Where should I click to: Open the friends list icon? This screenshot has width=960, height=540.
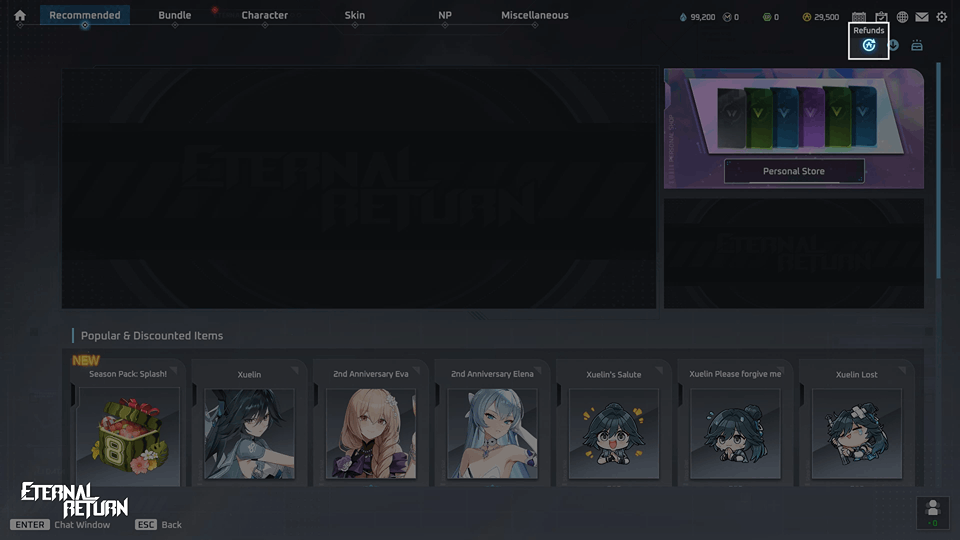(x=932, y=512)
